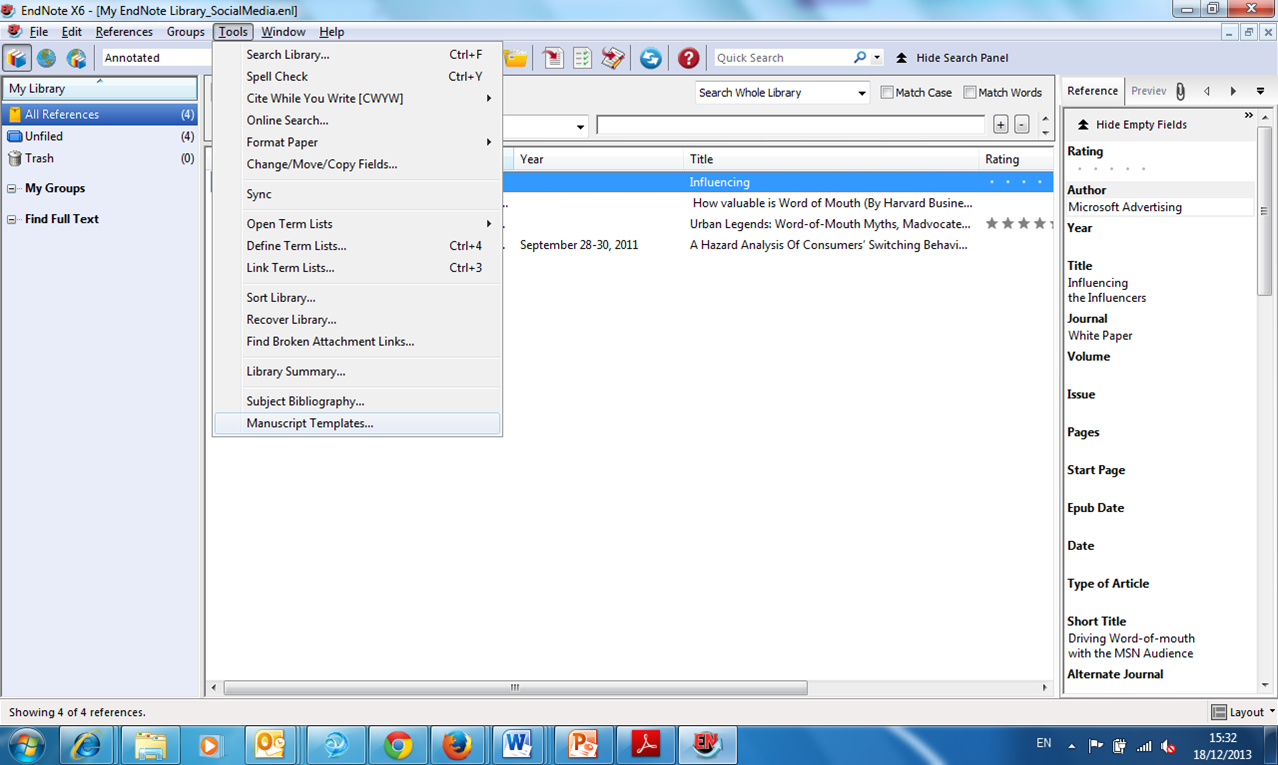Switch to the Preview tab
Image resolution: width=1278 pixels, height=765 pixels.
click(1148, 91)
